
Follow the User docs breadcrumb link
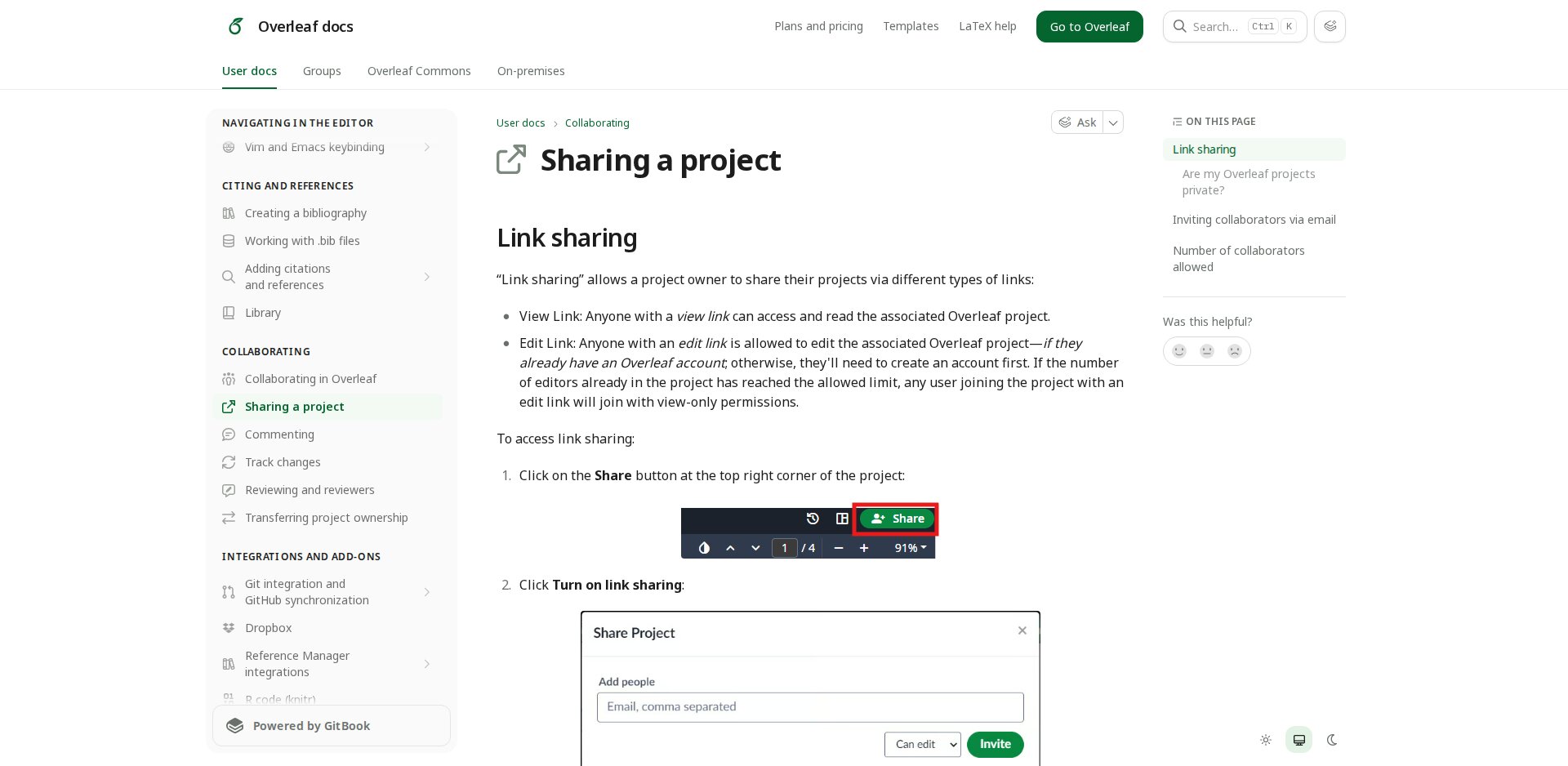520,123
